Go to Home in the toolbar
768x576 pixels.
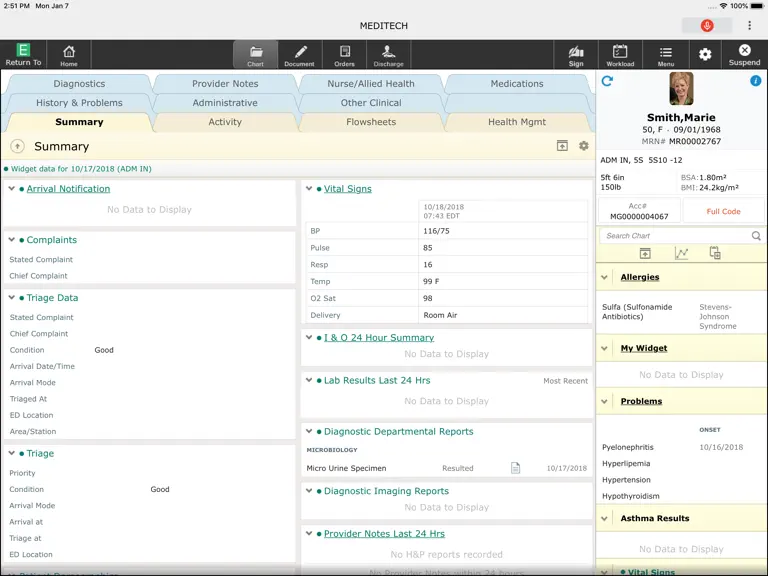[69, 54]
